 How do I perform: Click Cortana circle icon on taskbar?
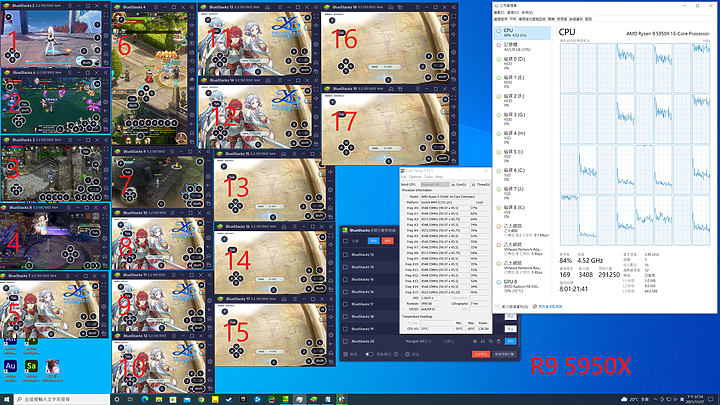[x=117, y=399]
